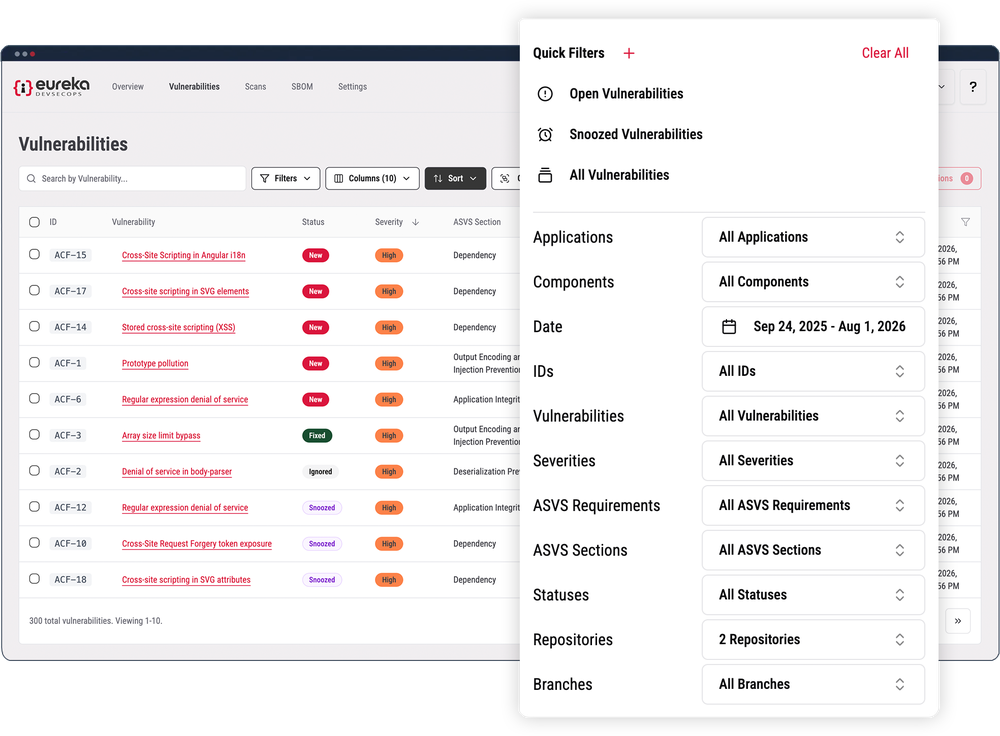
Task: Open Denial of service in body-parser link
Action: pos(177,472)
